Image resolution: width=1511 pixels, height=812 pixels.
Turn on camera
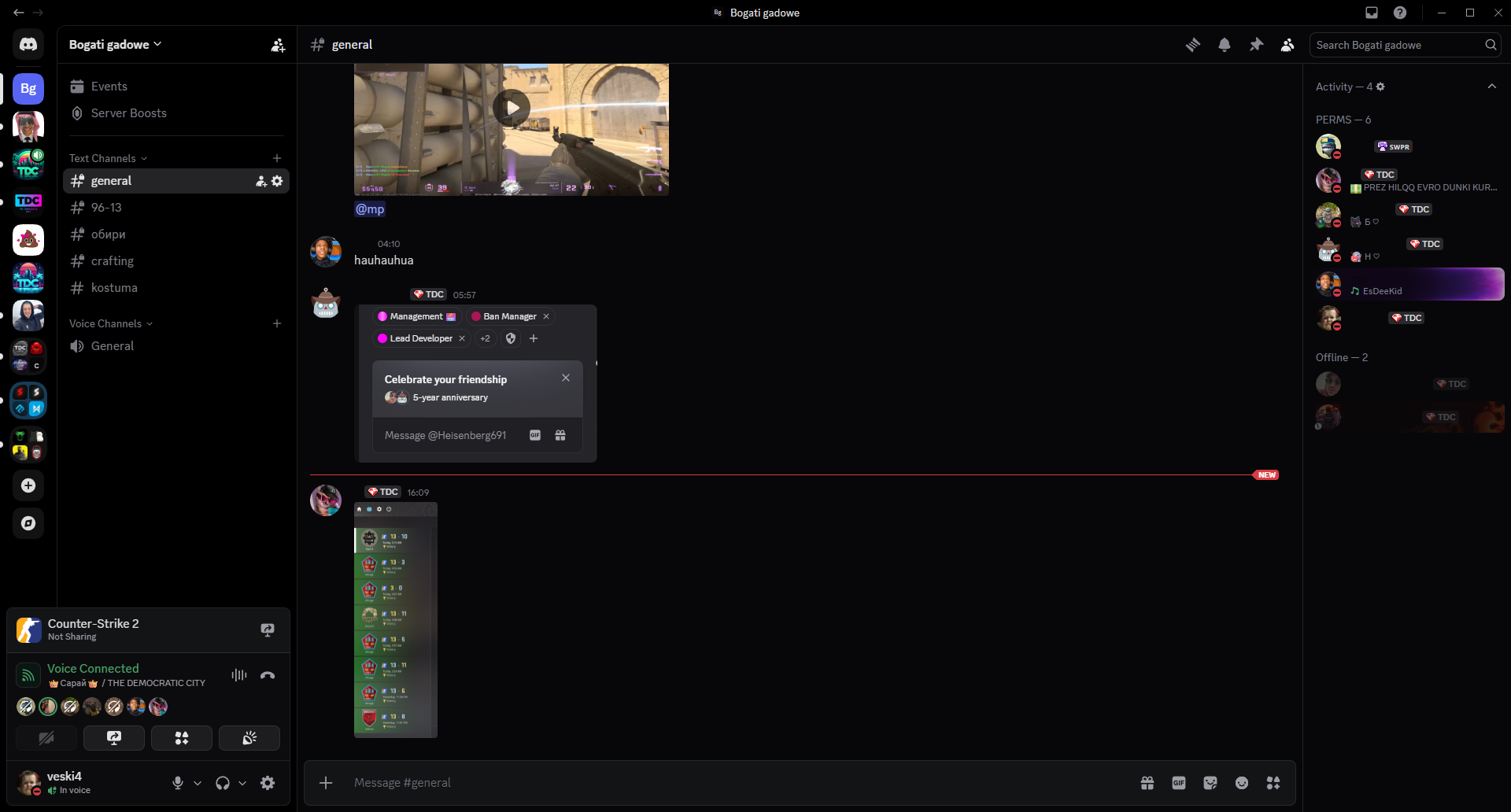pyautogui.click(x=46, y=738)
